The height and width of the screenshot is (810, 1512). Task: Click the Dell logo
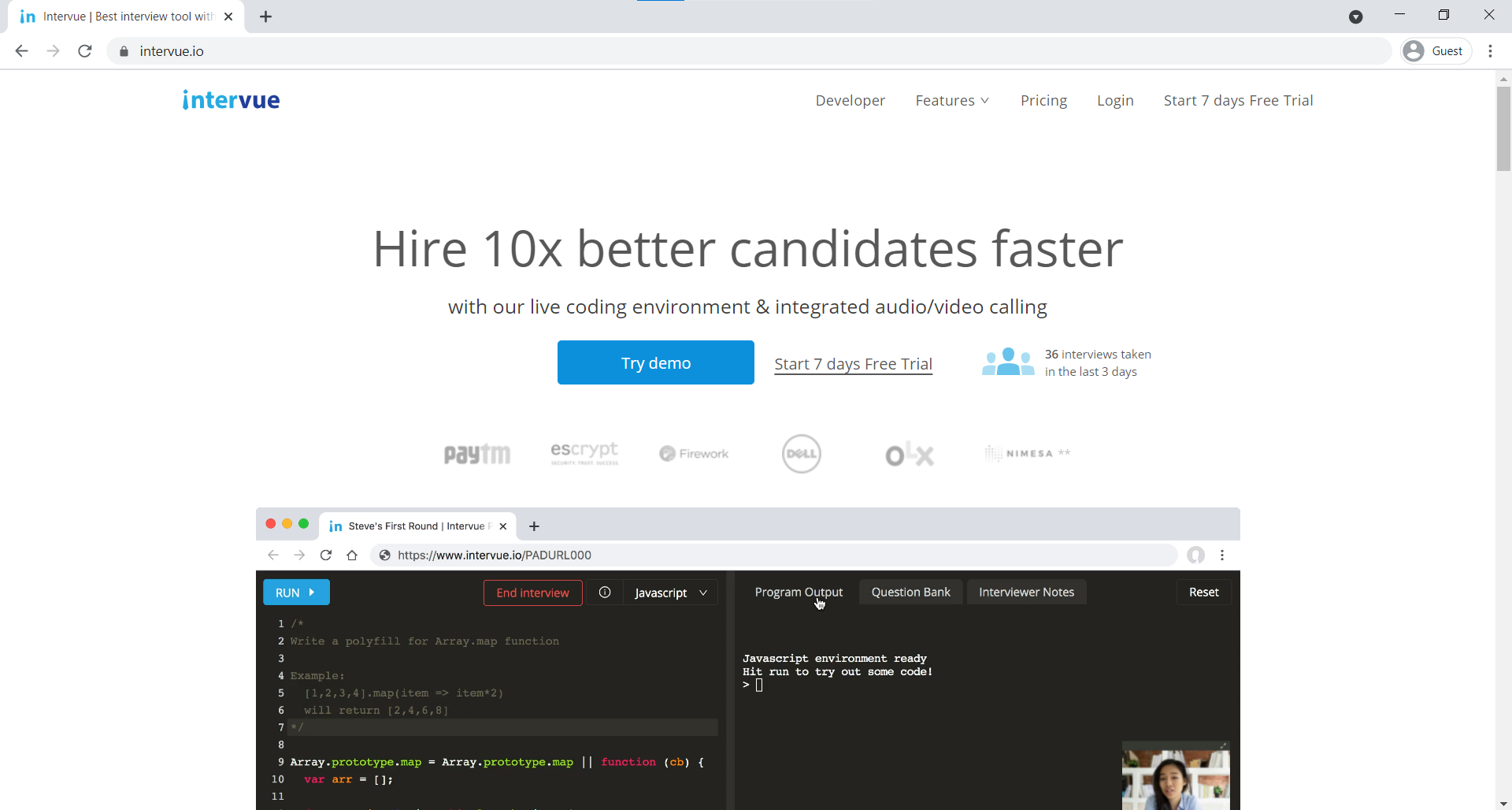(x=802, y=454)
